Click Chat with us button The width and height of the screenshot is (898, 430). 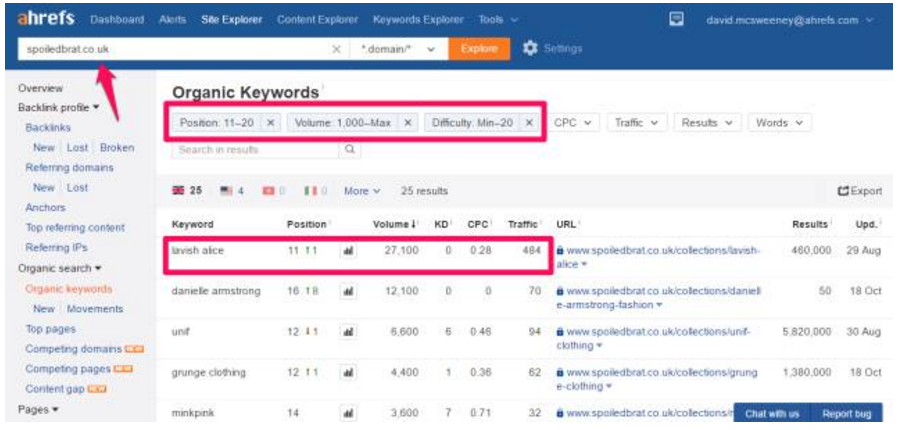pos(773,413)
